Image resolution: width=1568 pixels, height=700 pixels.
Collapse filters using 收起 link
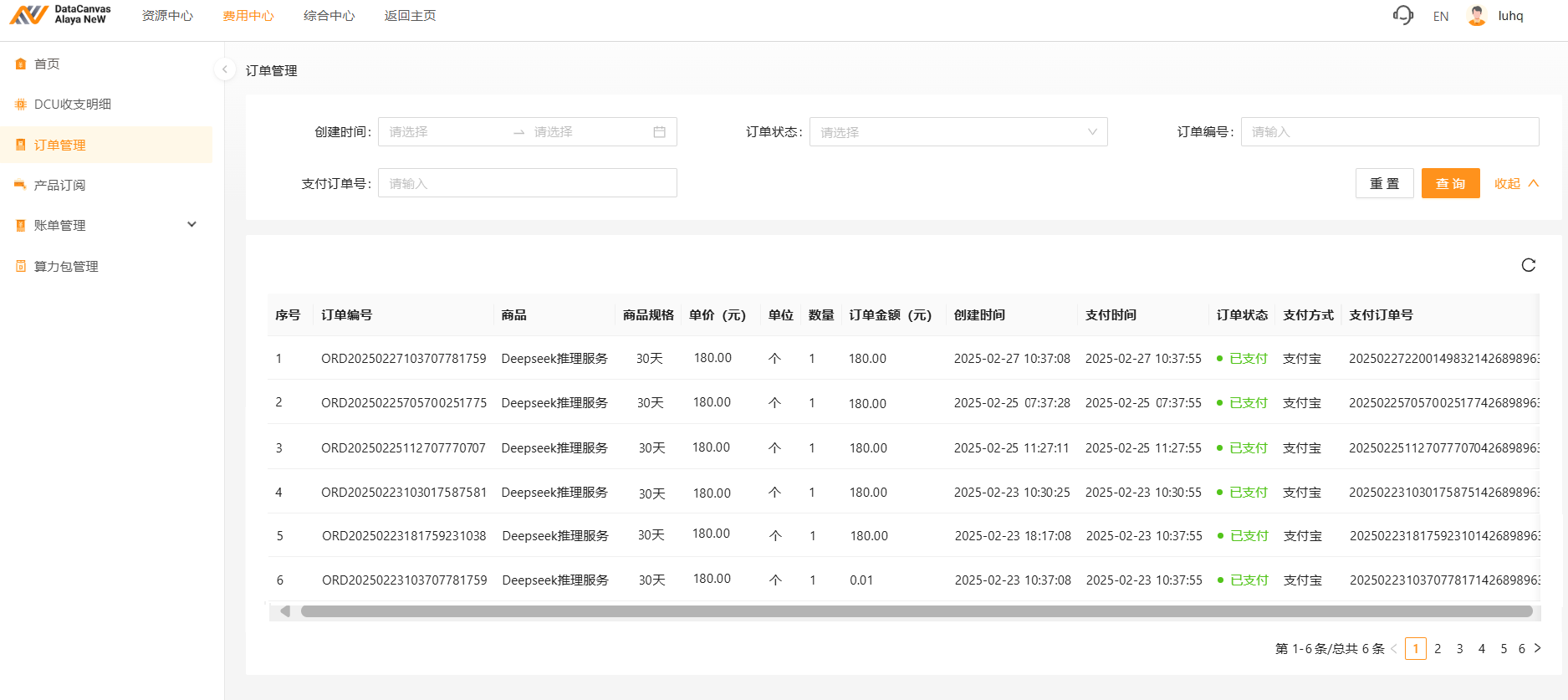point(1515,184)
